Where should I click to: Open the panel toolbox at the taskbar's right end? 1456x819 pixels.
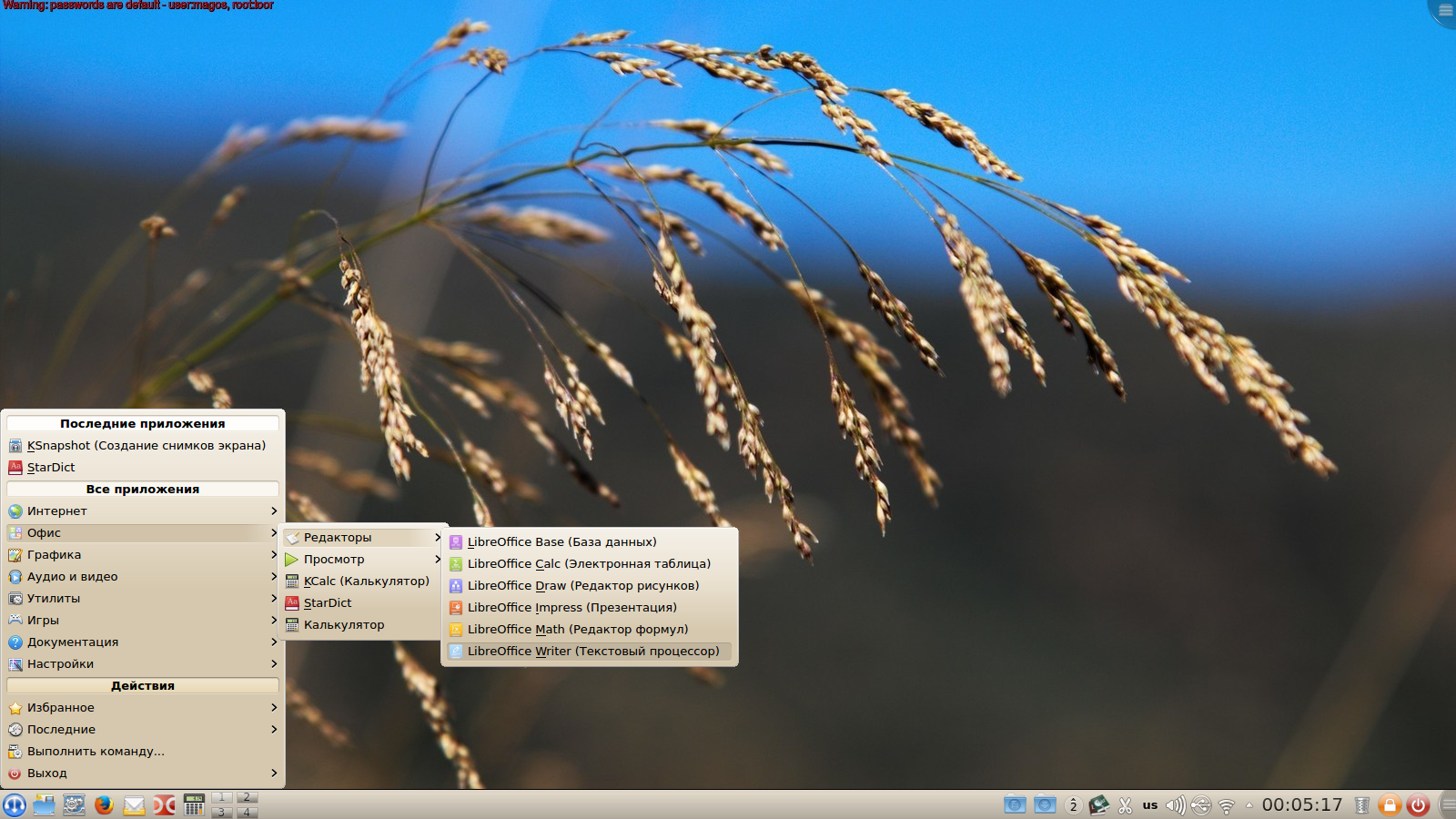(x=1447, y=805)
